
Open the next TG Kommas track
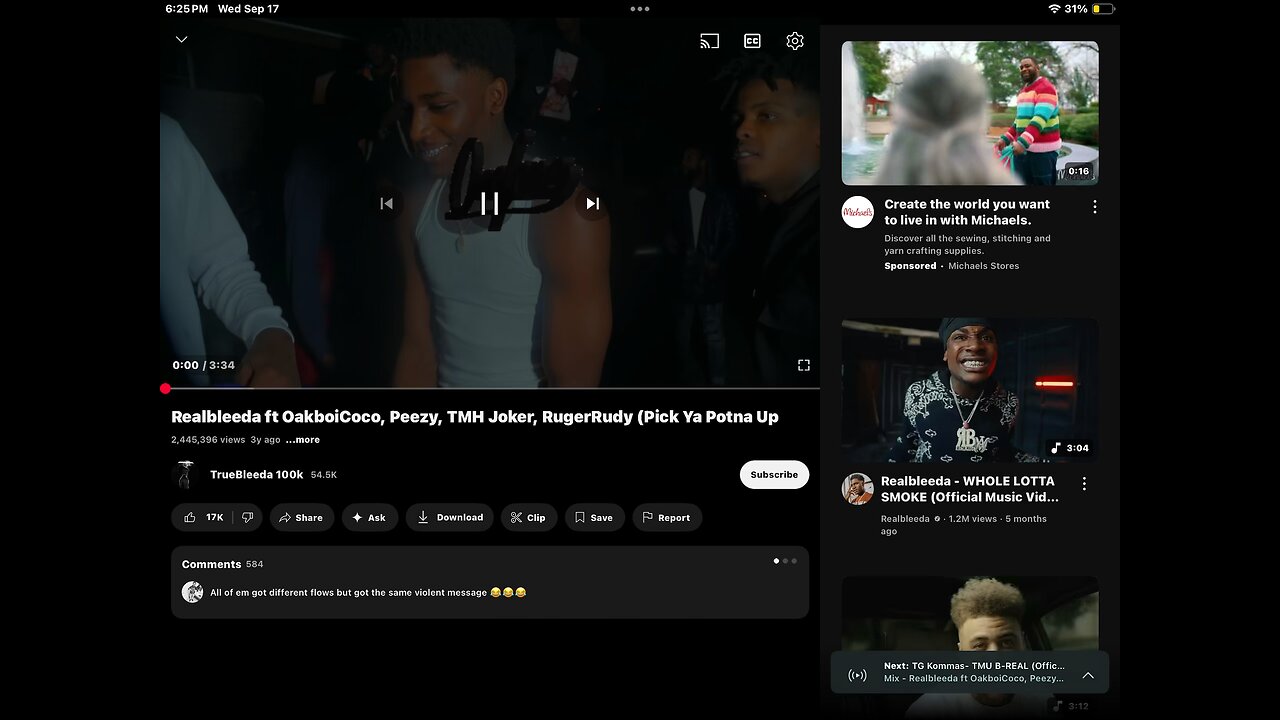coord(974,666)
